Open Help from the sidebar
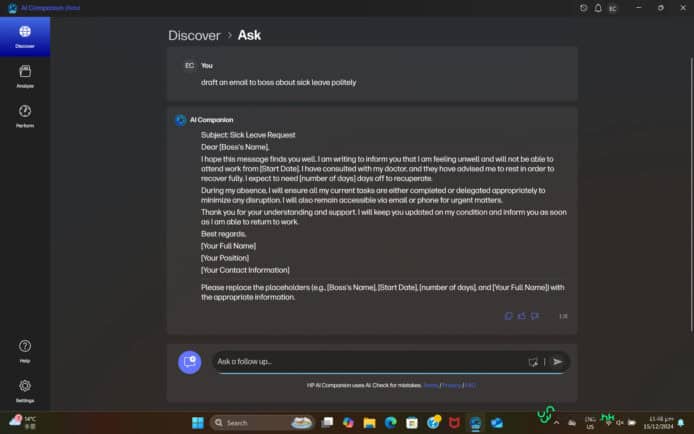Screen dimensions: 694x434 25,351
